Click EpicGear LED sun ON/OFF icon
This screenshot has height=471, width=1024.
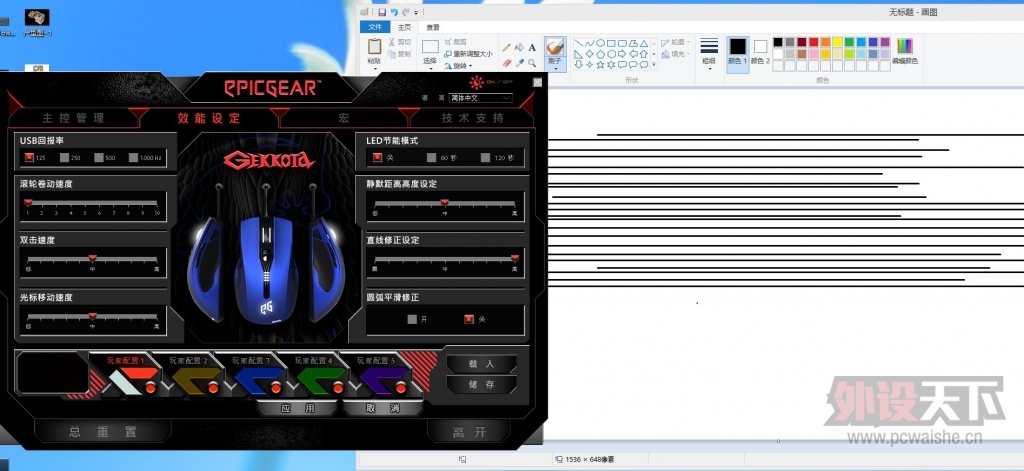pyautogui.click(x=476, y=82)
